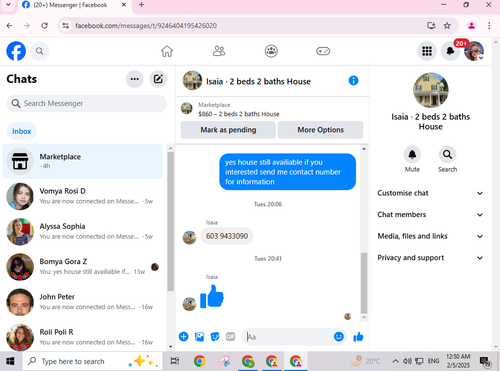The width and height of the screenshot is (500, 371).
Task: Open the Marketplace chat entry
Action: click(82, 161)
